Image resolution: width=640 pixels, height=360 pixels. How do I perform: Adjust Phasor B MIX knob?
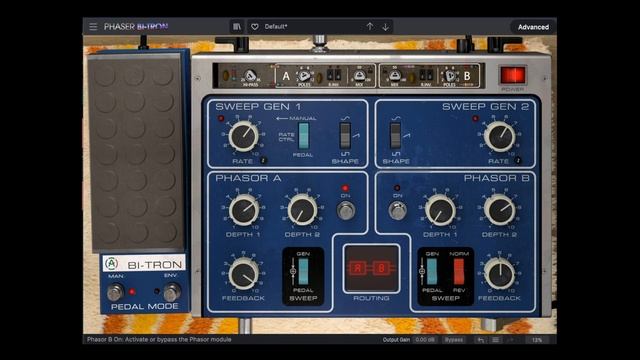pos(394,76)
